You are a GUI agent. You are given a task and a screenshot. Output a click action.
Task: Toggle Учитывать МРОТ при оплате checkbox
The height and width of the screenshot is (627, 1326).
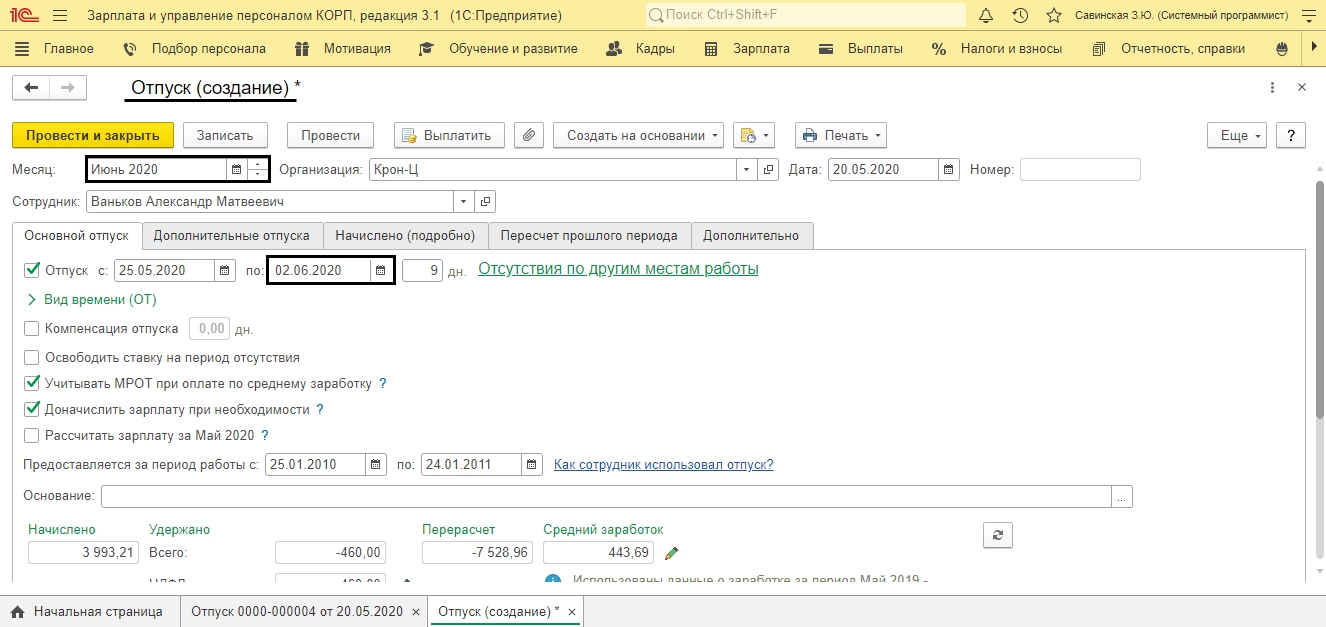[32, 383]
